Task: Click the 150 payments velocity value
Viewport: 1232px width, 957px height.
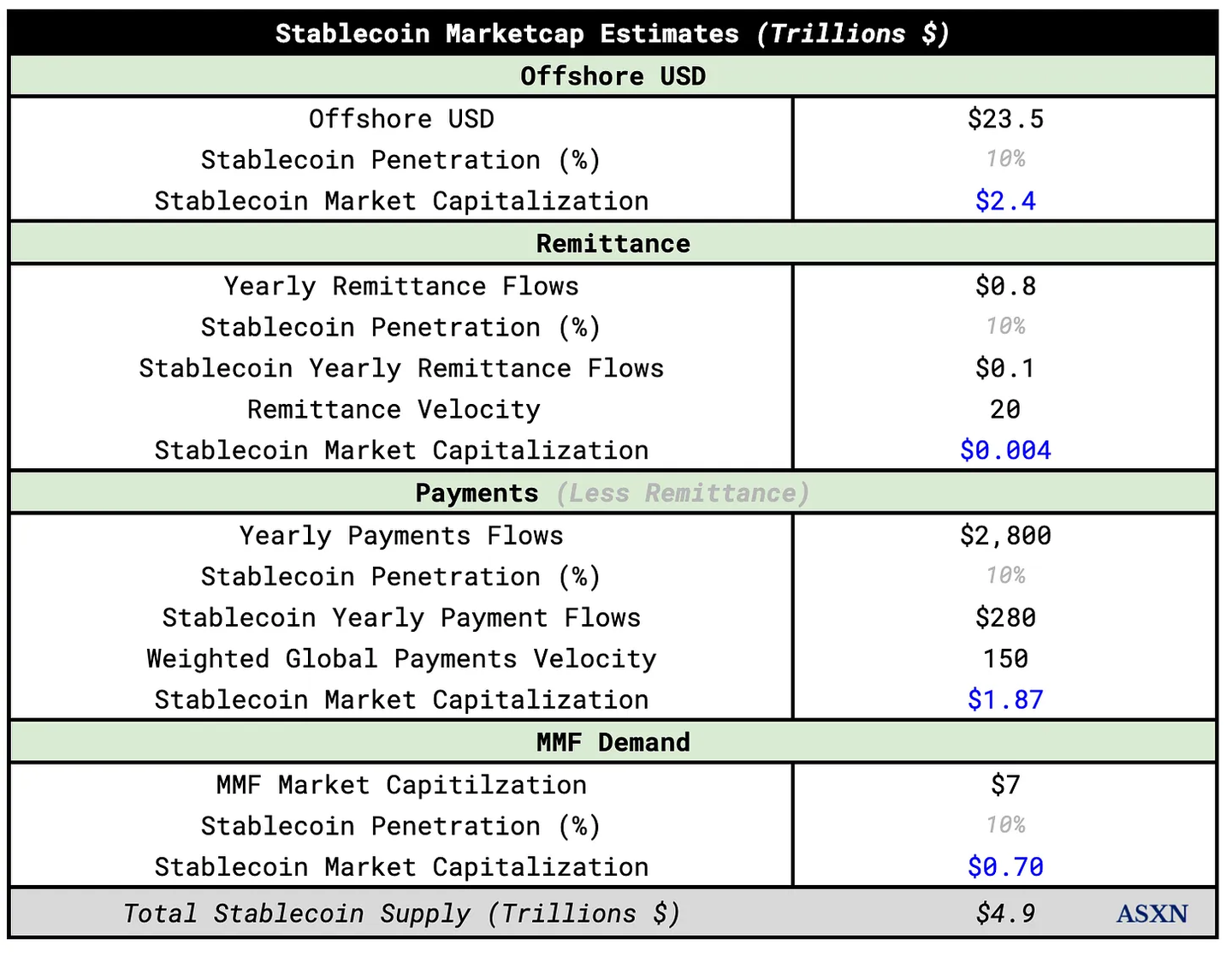Action: tap(1005, 659)
